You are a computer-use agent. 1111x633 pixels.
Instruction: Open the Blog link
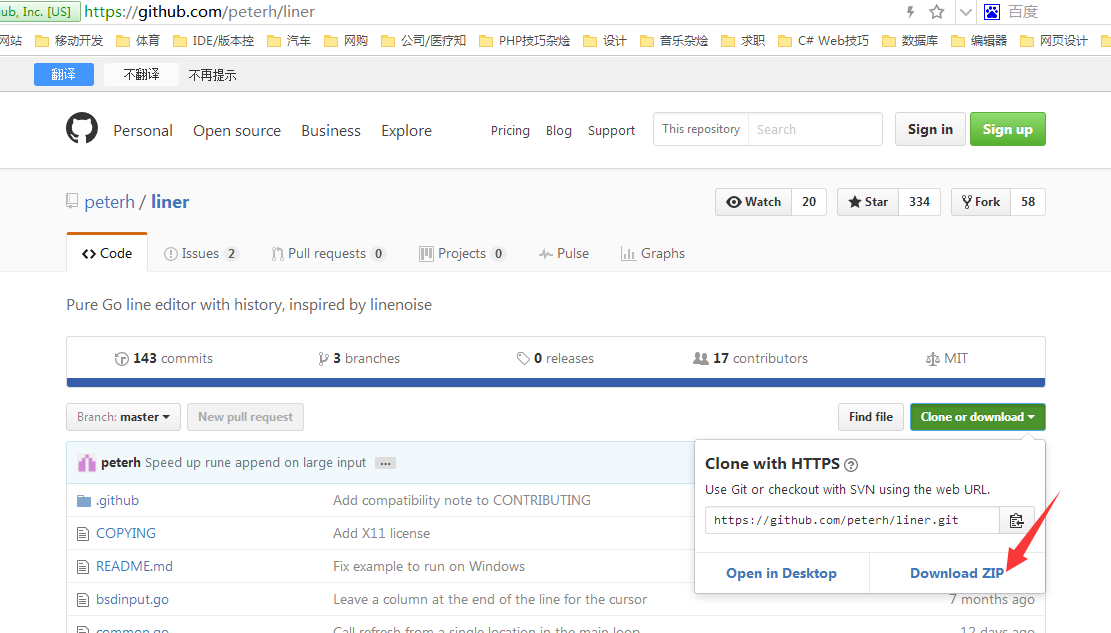point(558,130)
